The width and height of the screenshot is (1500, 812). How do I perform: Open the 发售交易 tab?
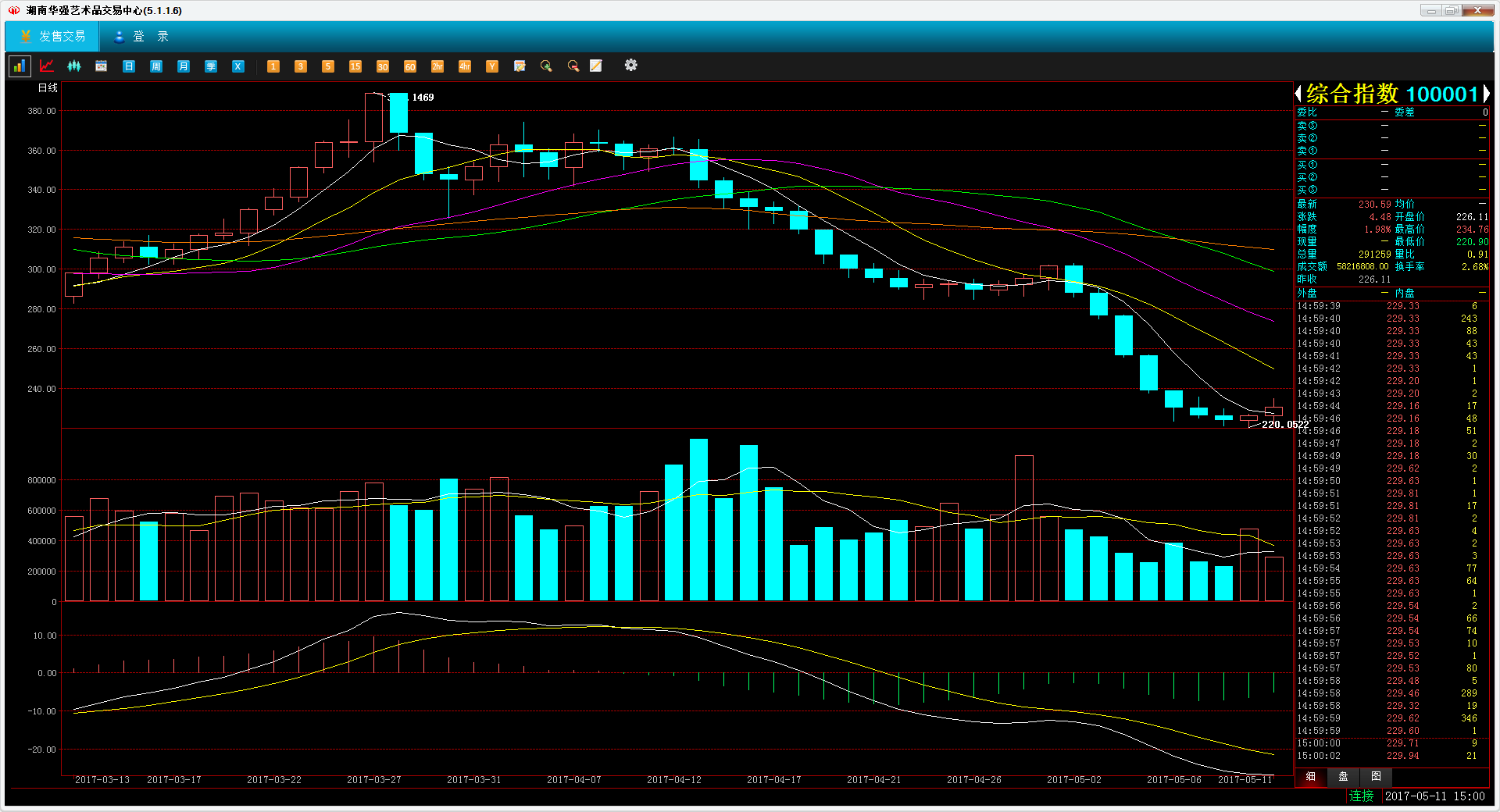click(52, 37)
